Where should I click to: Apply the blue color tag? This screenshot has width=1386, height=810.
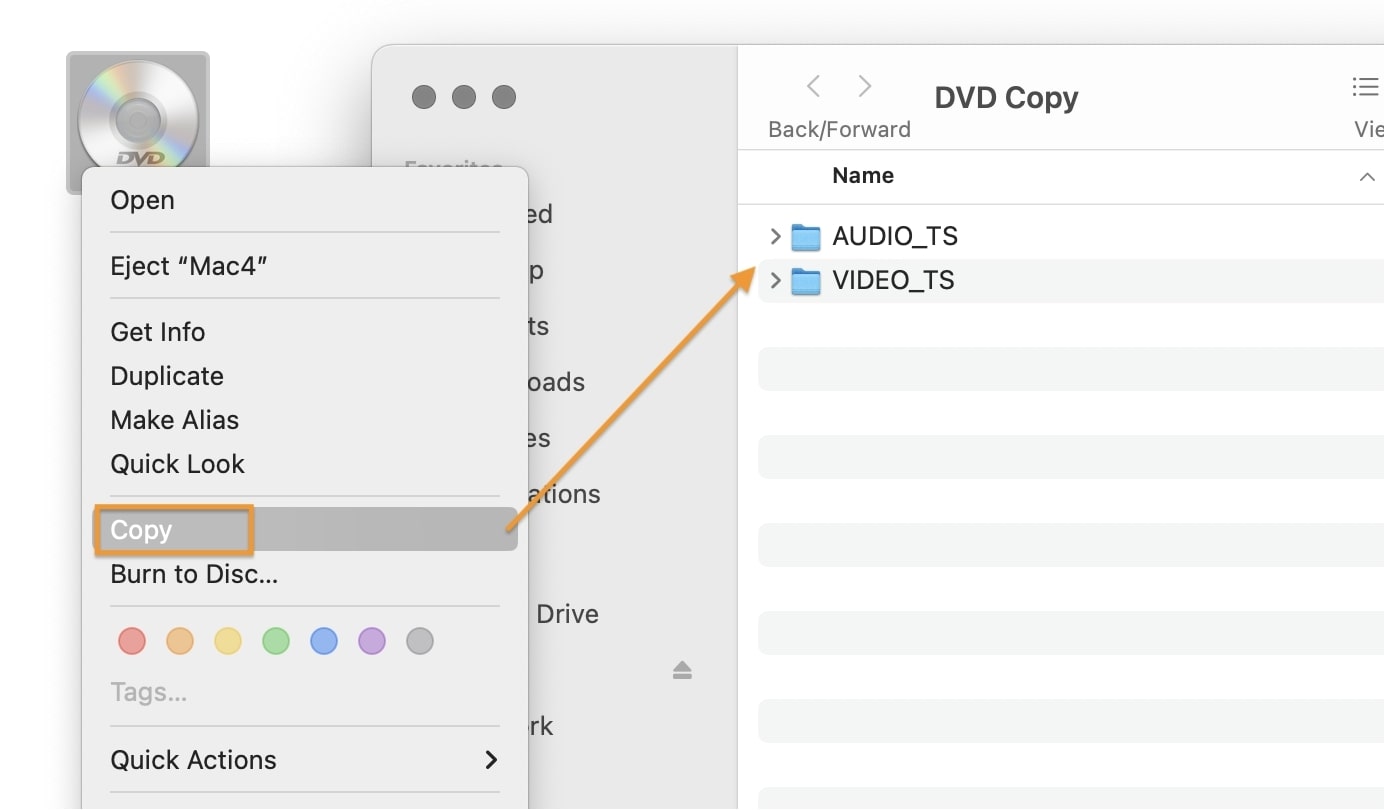(x=324, y=641)
